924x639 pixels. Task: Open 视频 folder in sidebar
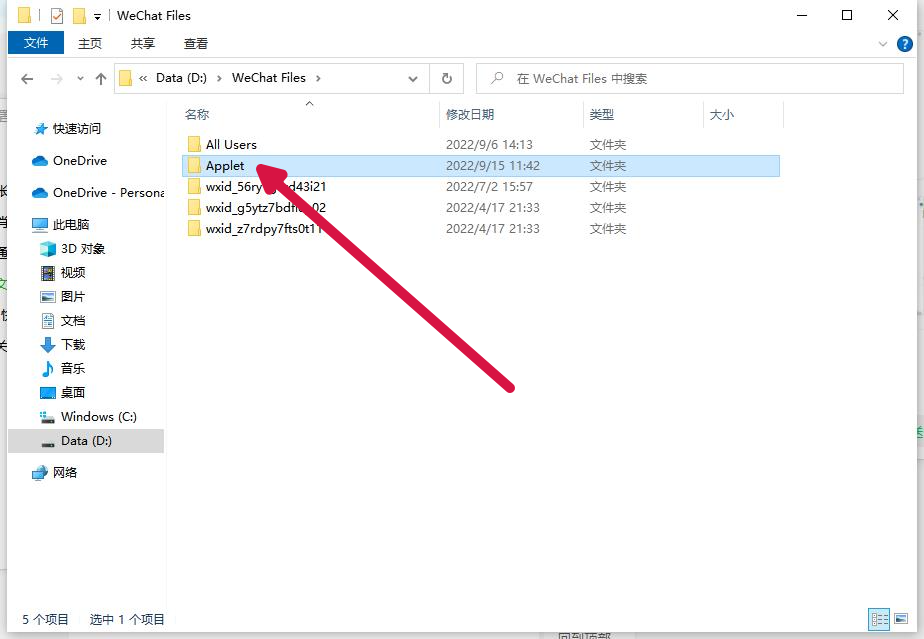point(72,272)
